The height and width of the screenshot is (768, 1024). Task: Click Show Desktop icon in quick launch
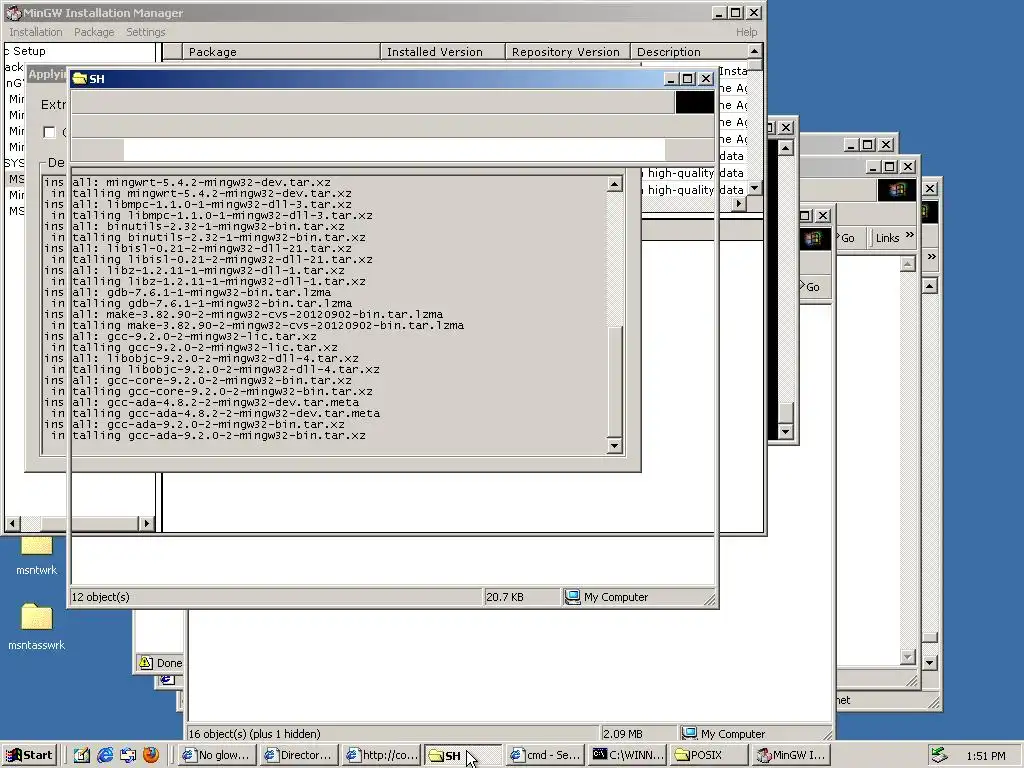point(82,755)
